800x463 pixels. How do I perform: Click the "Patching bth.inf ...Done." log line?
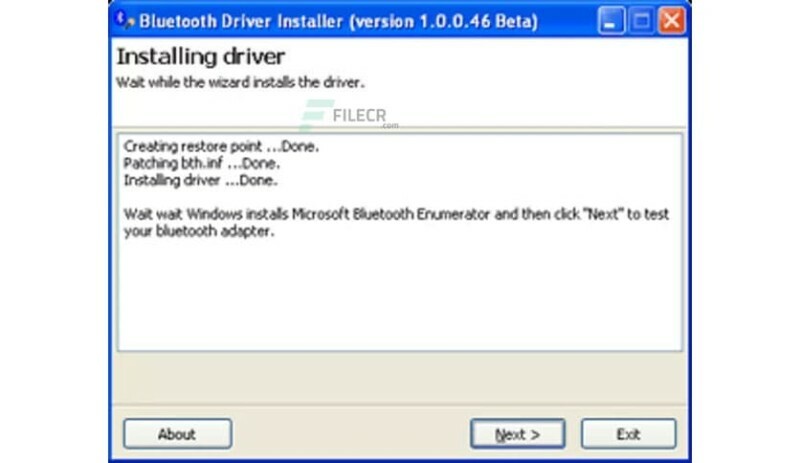coord(202,163)
